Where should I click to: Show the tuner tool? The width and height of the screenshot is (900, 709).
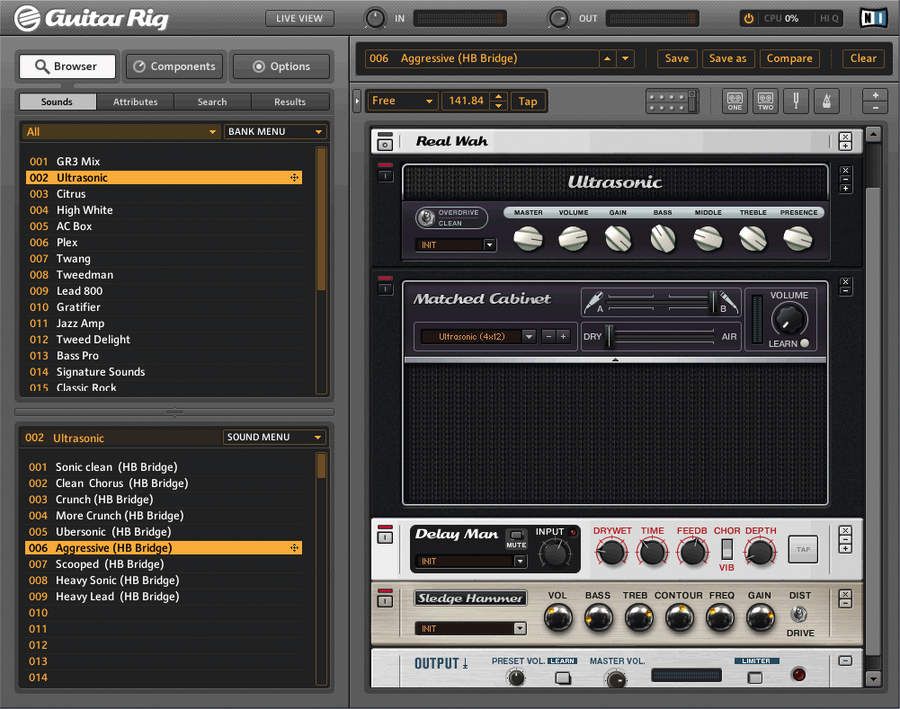point(796,101)
